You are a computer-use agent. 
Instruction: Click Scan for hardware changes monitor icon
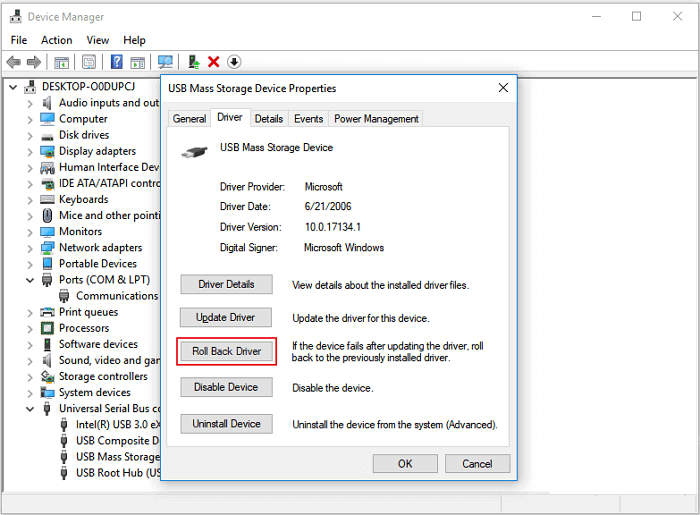coord(165,62)
